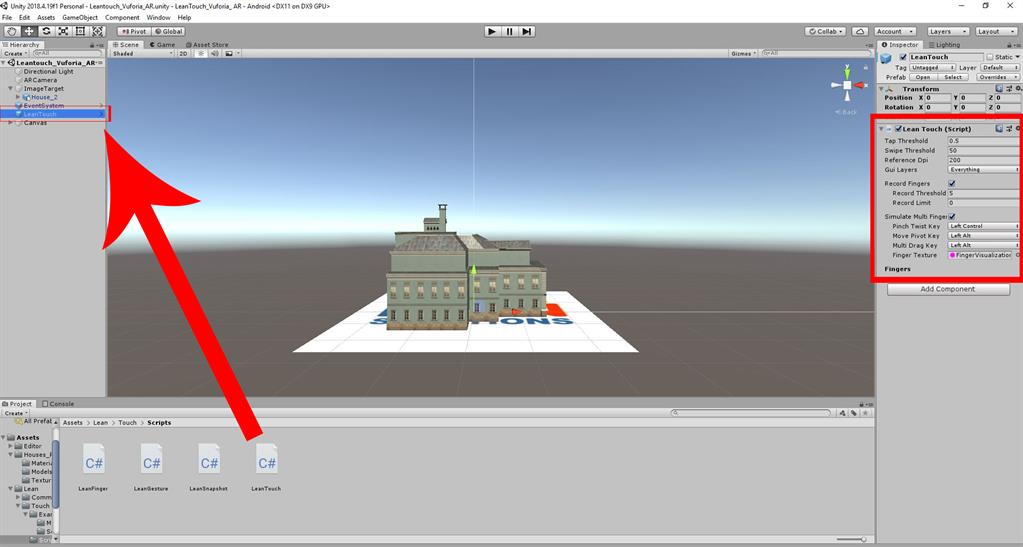Toggle the Static checkbox
This screenshot has width=1023, height=547.
pyautogui.click(x=990, y=57)
